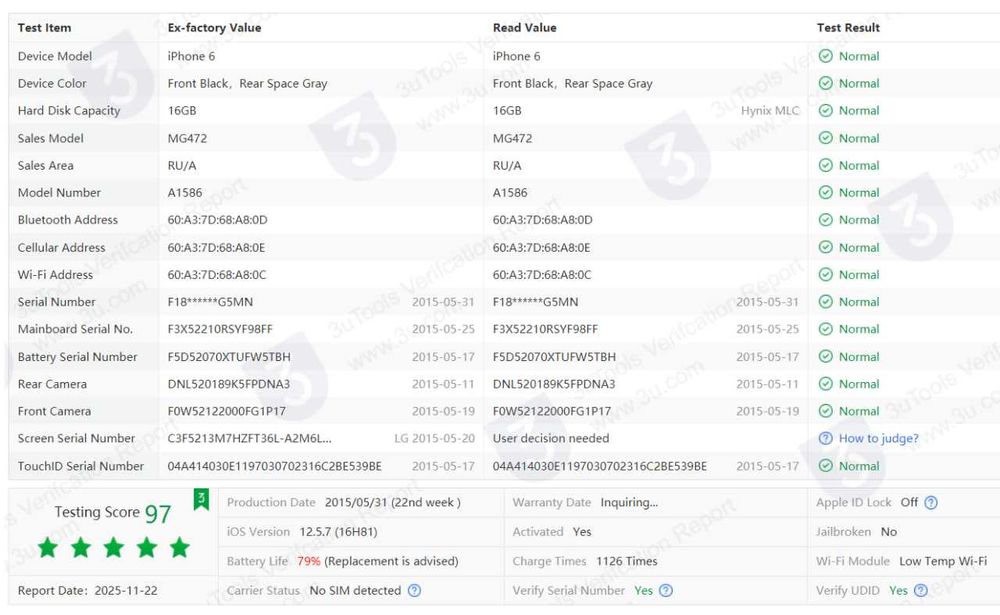Open help icon next to Apple ID Lock
The image size is (1000, 615).
pyautogui.click(x=930, y=503)
